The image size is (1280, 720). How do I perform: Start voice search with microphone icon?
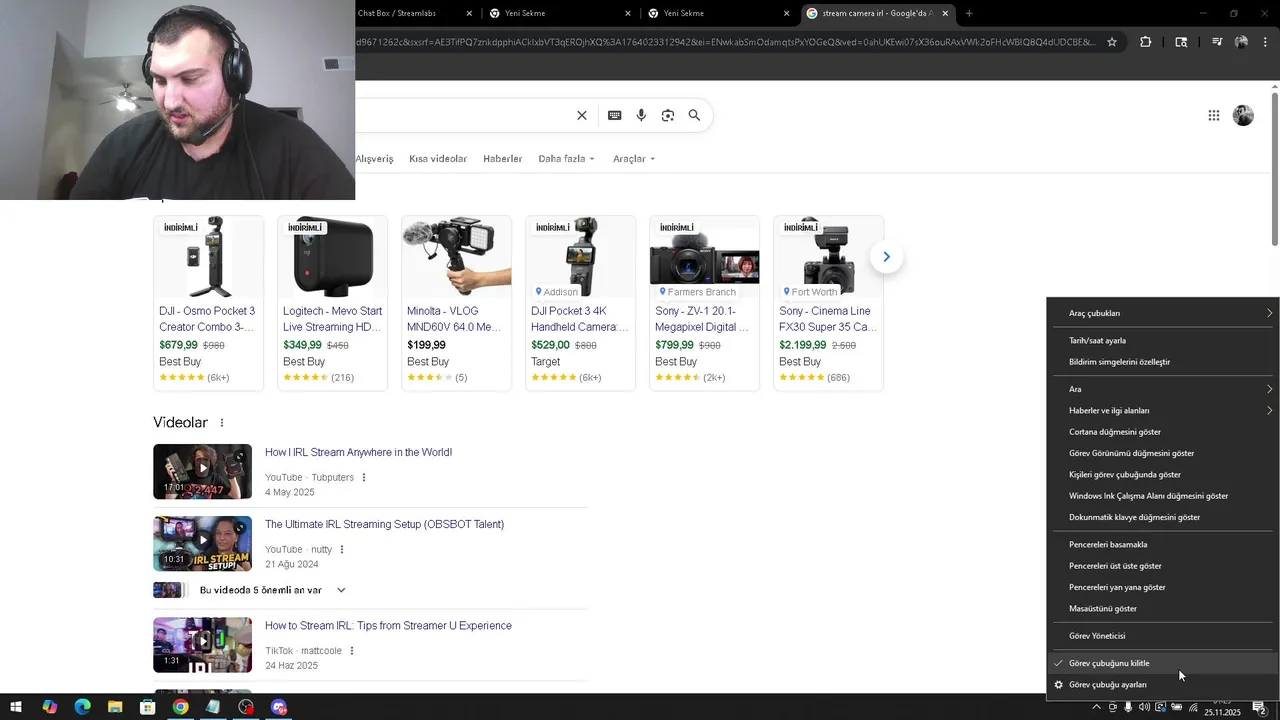[x=641, y=115]
